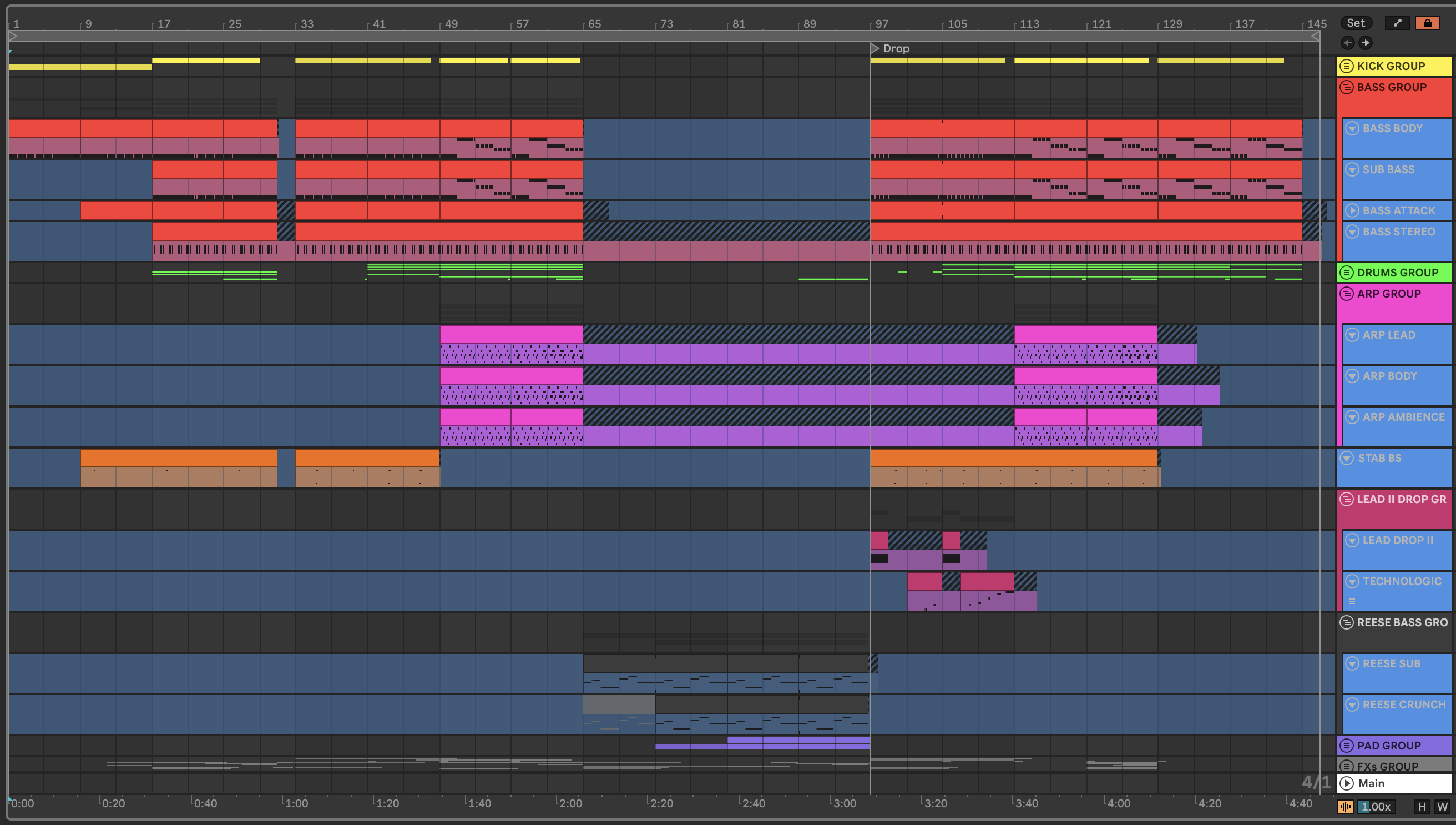Toggle fold on REESE CRUNCH track

click(1352, 705)
